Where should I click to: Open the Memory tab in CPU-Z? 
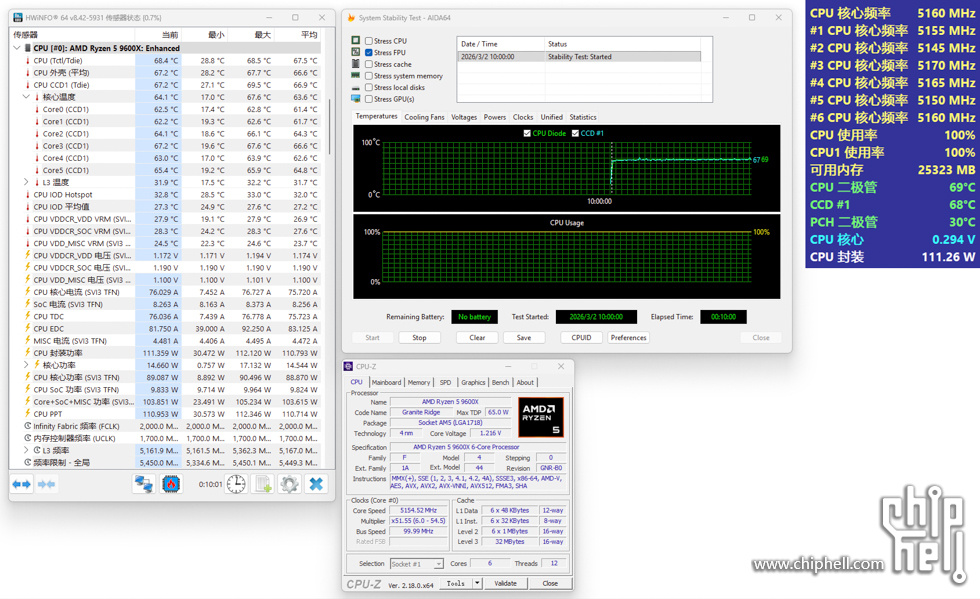[418, 382]
